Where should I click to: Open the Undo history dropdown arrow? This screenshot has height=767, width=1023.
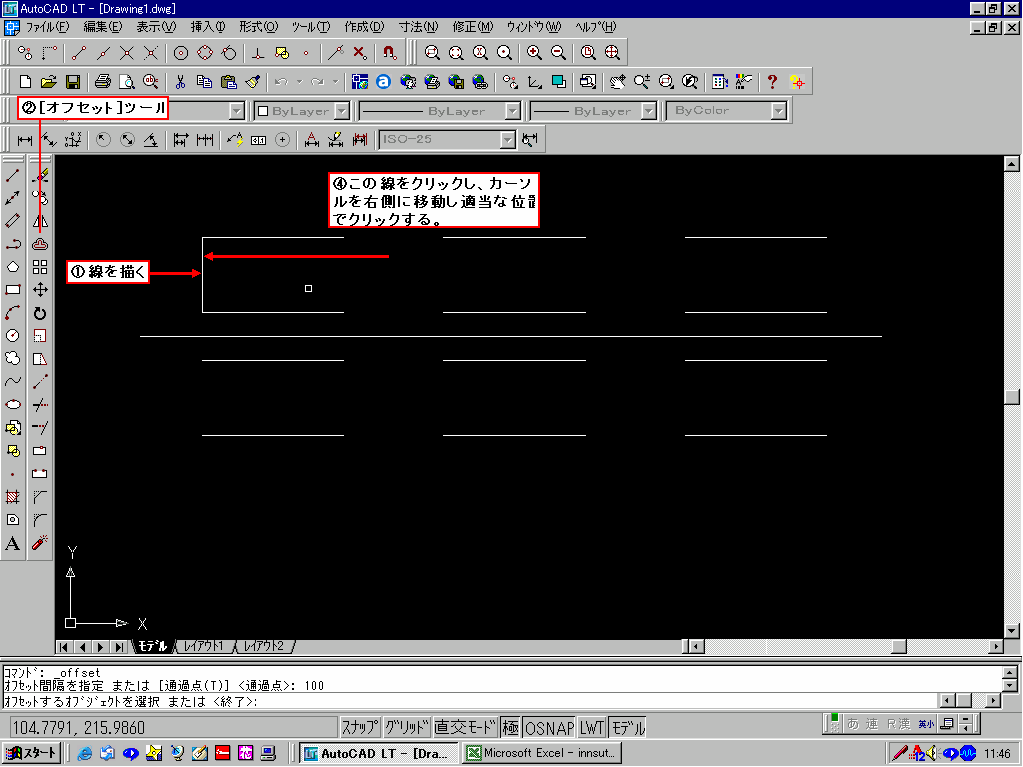pyautogui.click(x=299, y=82)
